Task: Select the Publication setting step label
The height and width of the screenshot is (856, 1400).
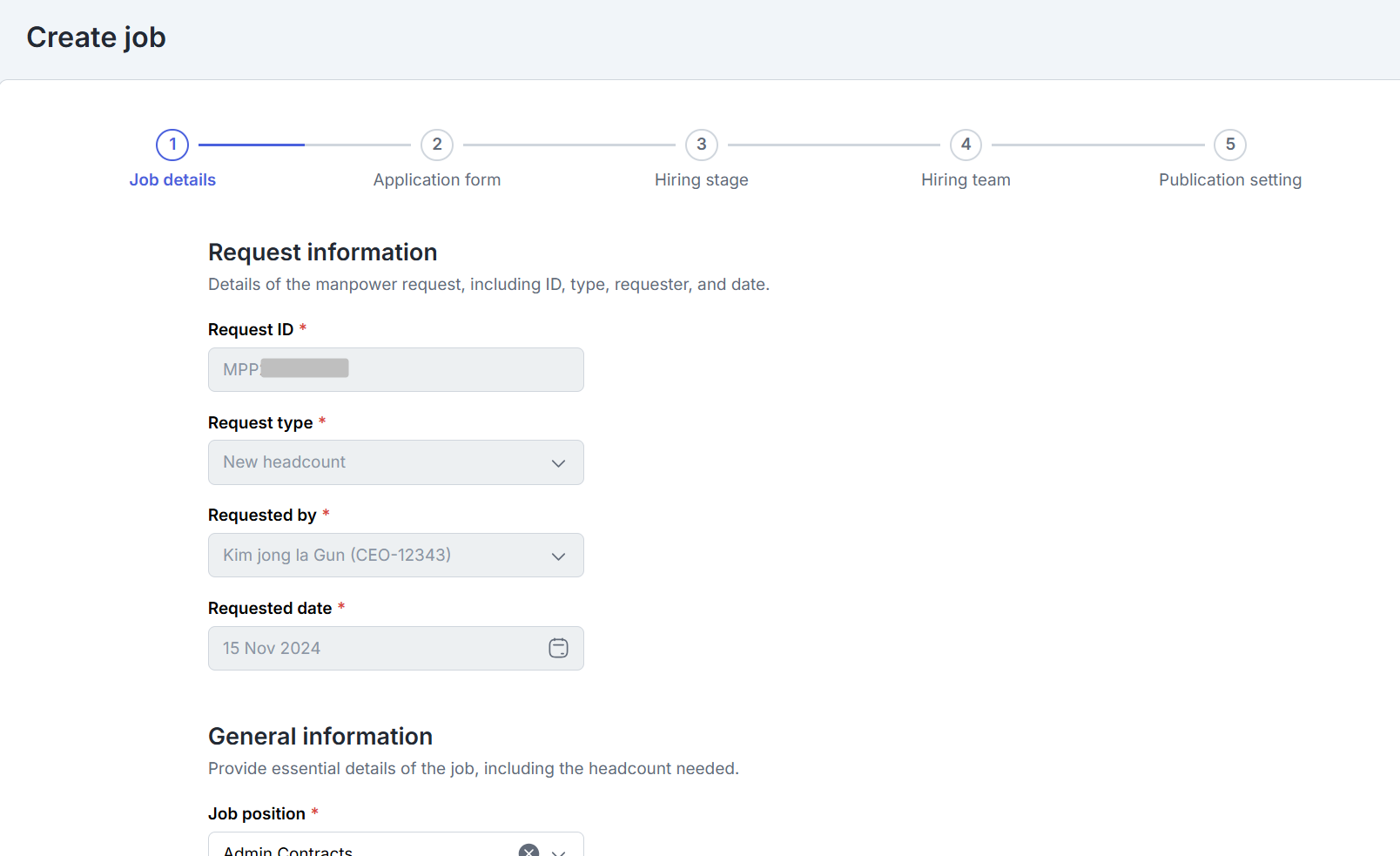Action: pos(1230,180)
